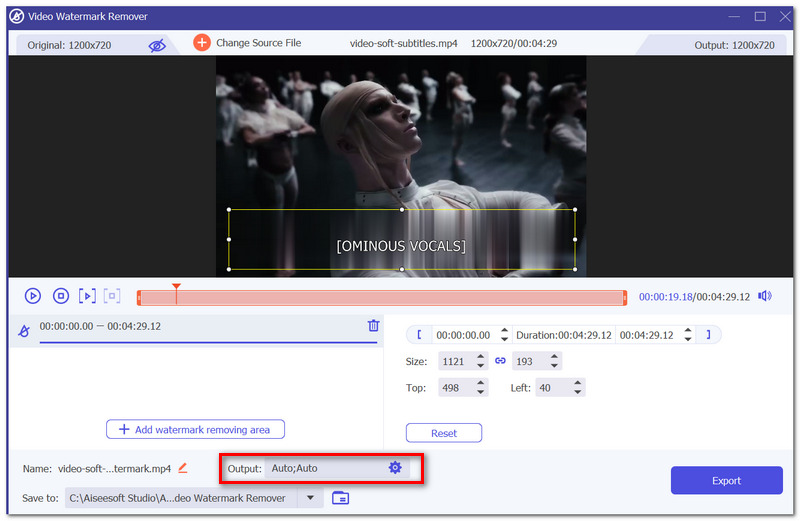
Task: Increase Left value 40 stepper
Action: tap(577, 383)
